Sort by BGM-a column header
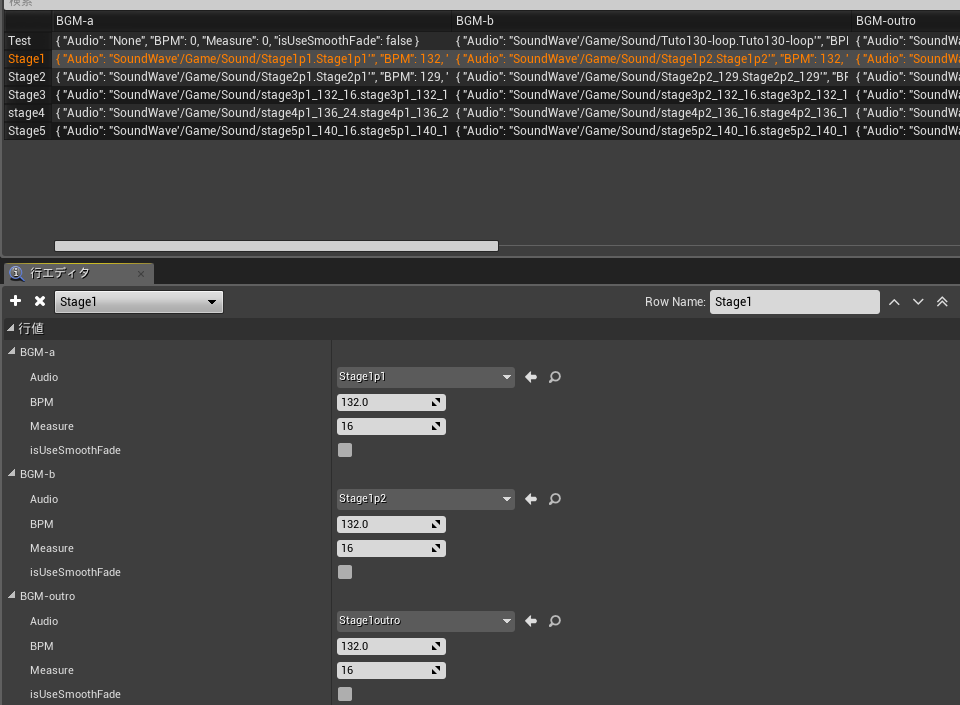The height and width of the screenshot is (705, 960). pos(252,21)
